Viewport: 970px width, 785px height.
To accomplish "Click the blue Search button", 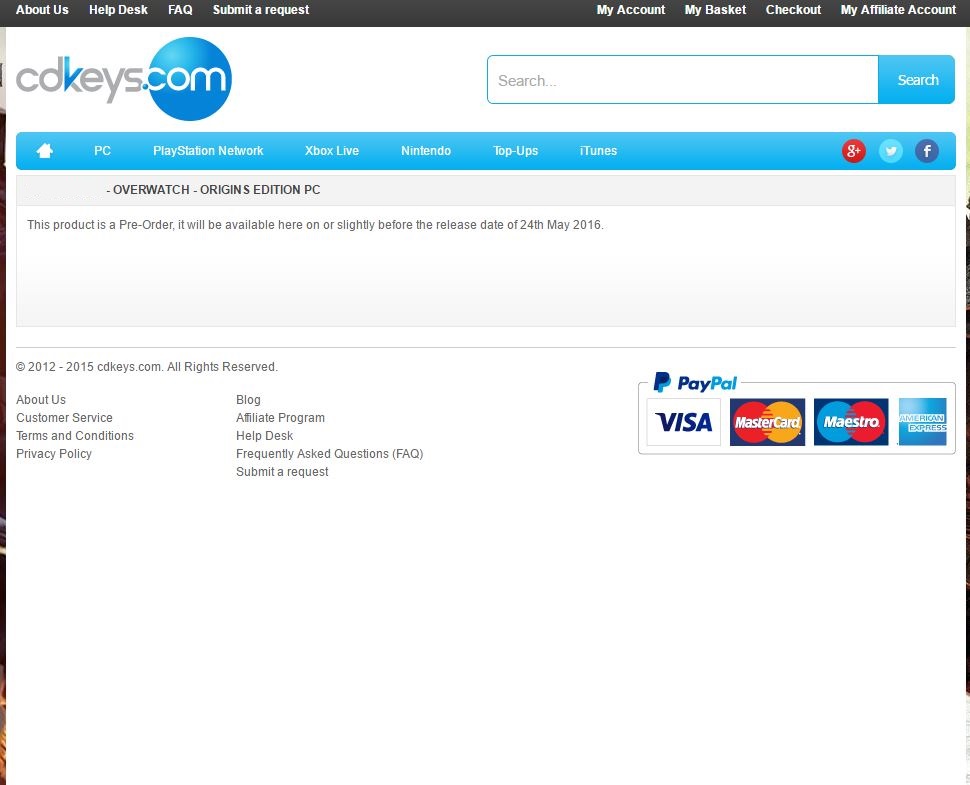I will pyautogui.click(x=917, y=80).
